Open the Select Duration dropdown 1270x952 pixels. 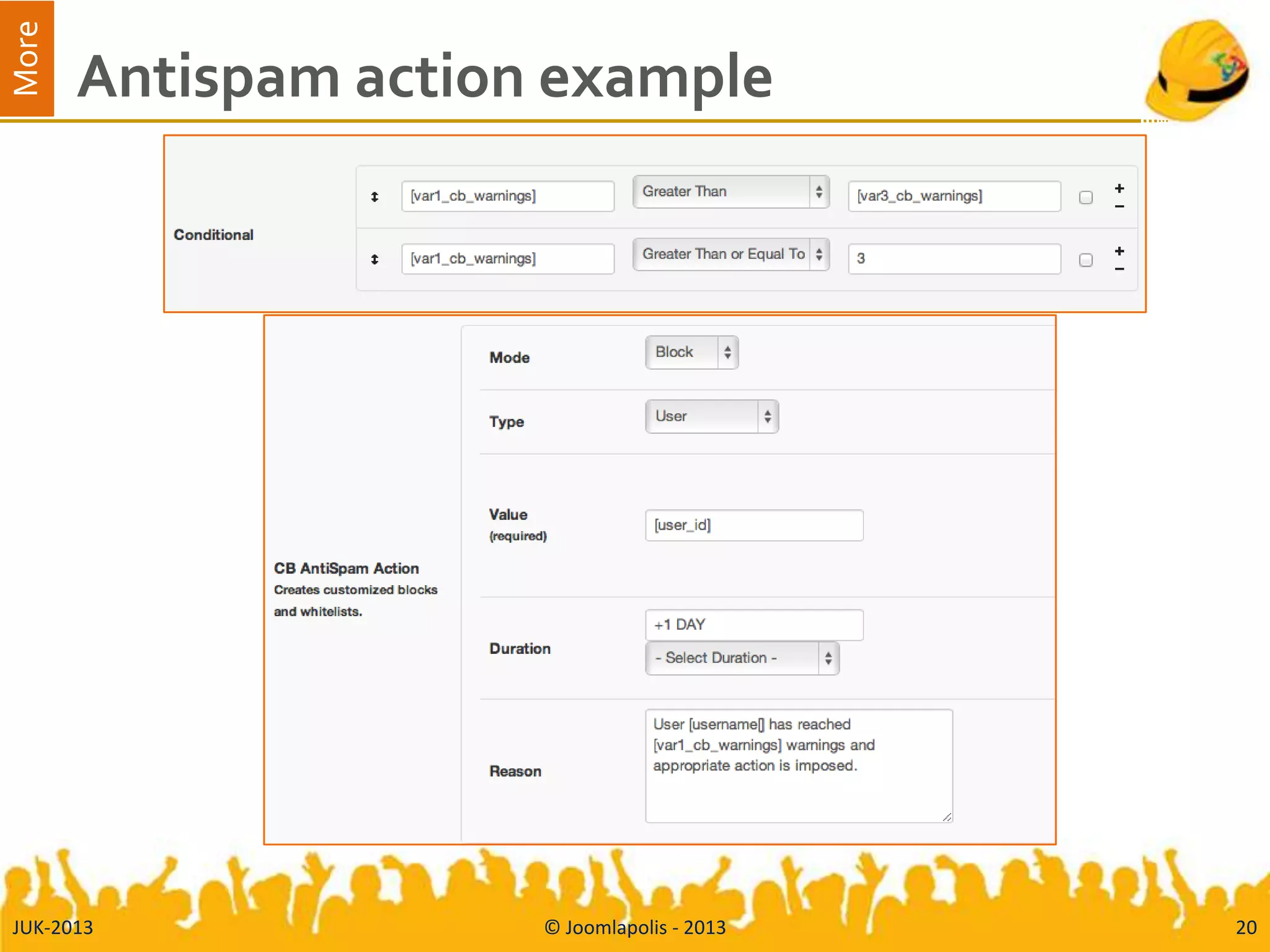(742, 658)
